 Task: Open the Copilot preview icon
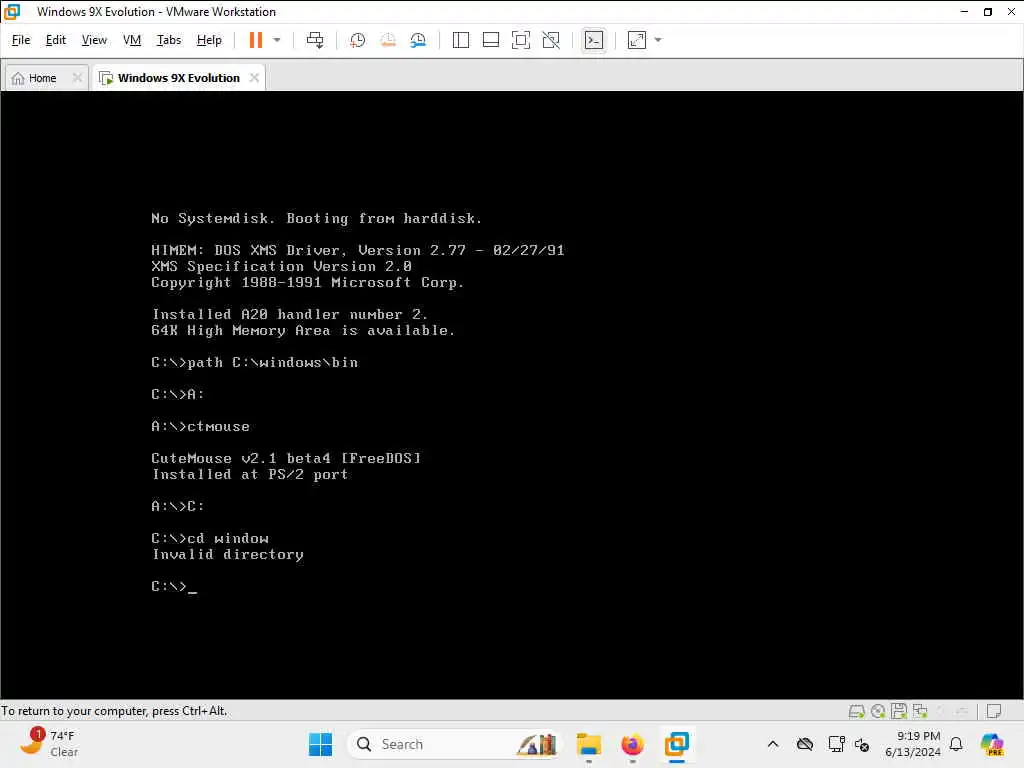[x=992, y=744]
